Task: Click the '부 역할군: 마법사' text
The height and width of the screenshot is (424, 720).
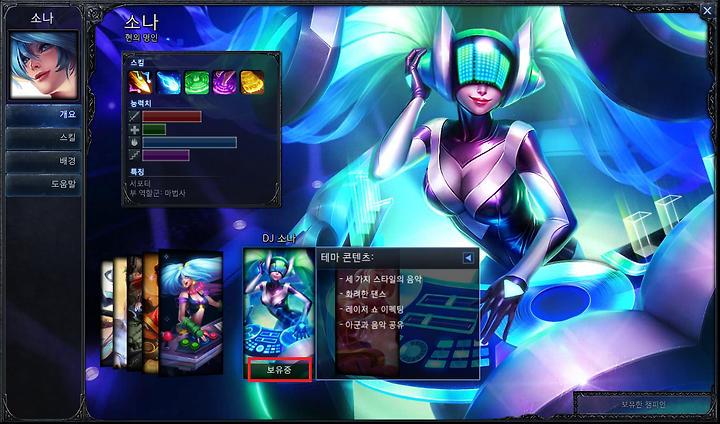Action: tap(158, 194)
